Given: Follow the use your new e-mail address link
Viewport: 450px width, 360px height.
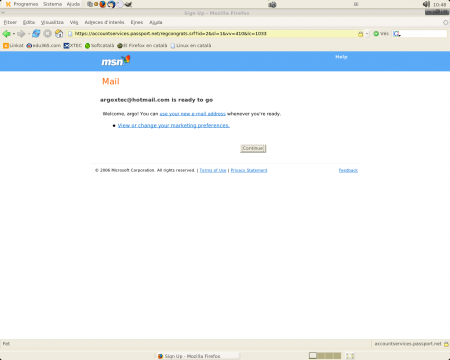Looking at the screenshot, I should click(192, 114).
